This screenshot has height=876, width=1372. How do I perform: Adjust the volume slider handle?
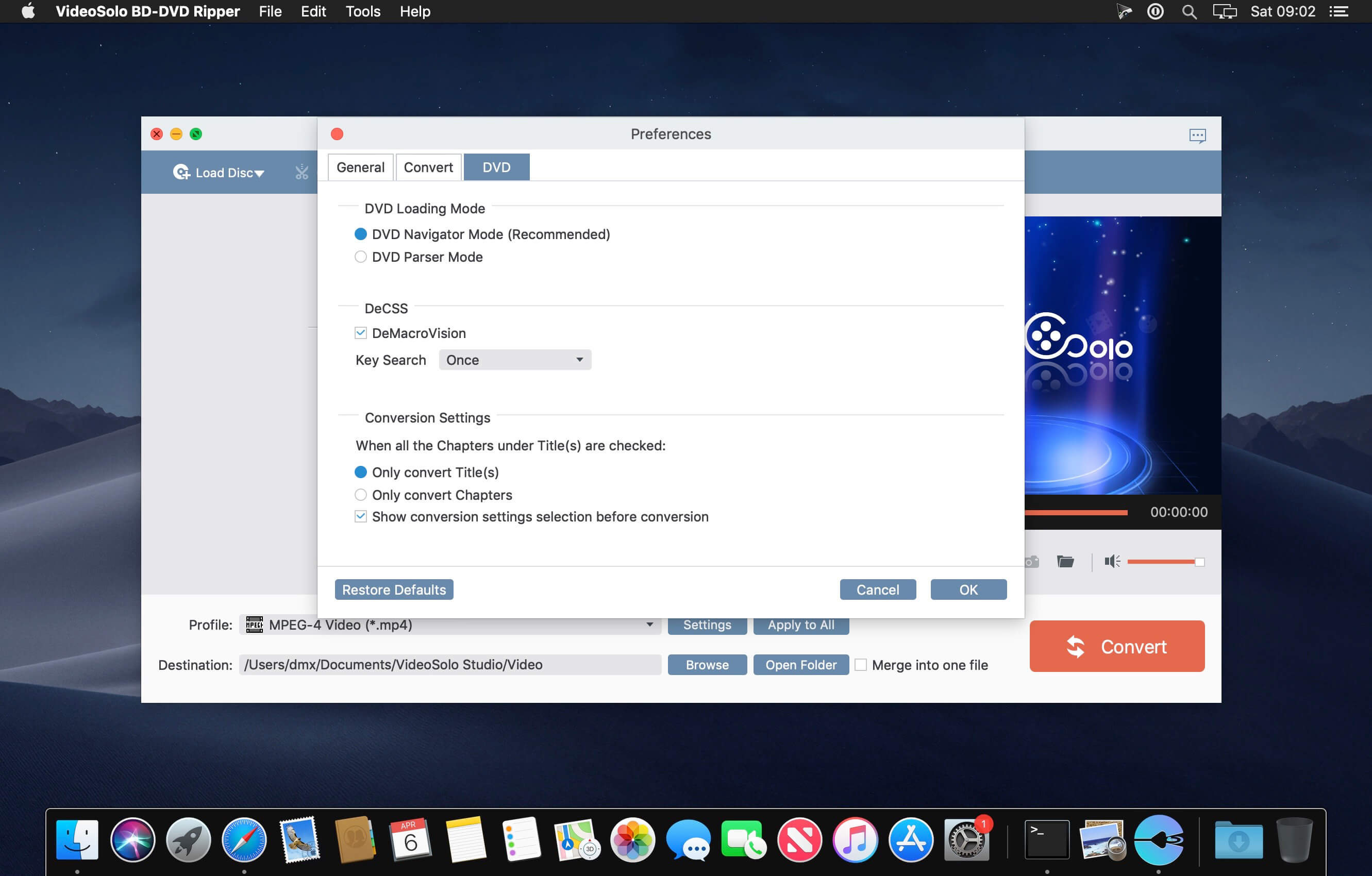pos(1199,562)
